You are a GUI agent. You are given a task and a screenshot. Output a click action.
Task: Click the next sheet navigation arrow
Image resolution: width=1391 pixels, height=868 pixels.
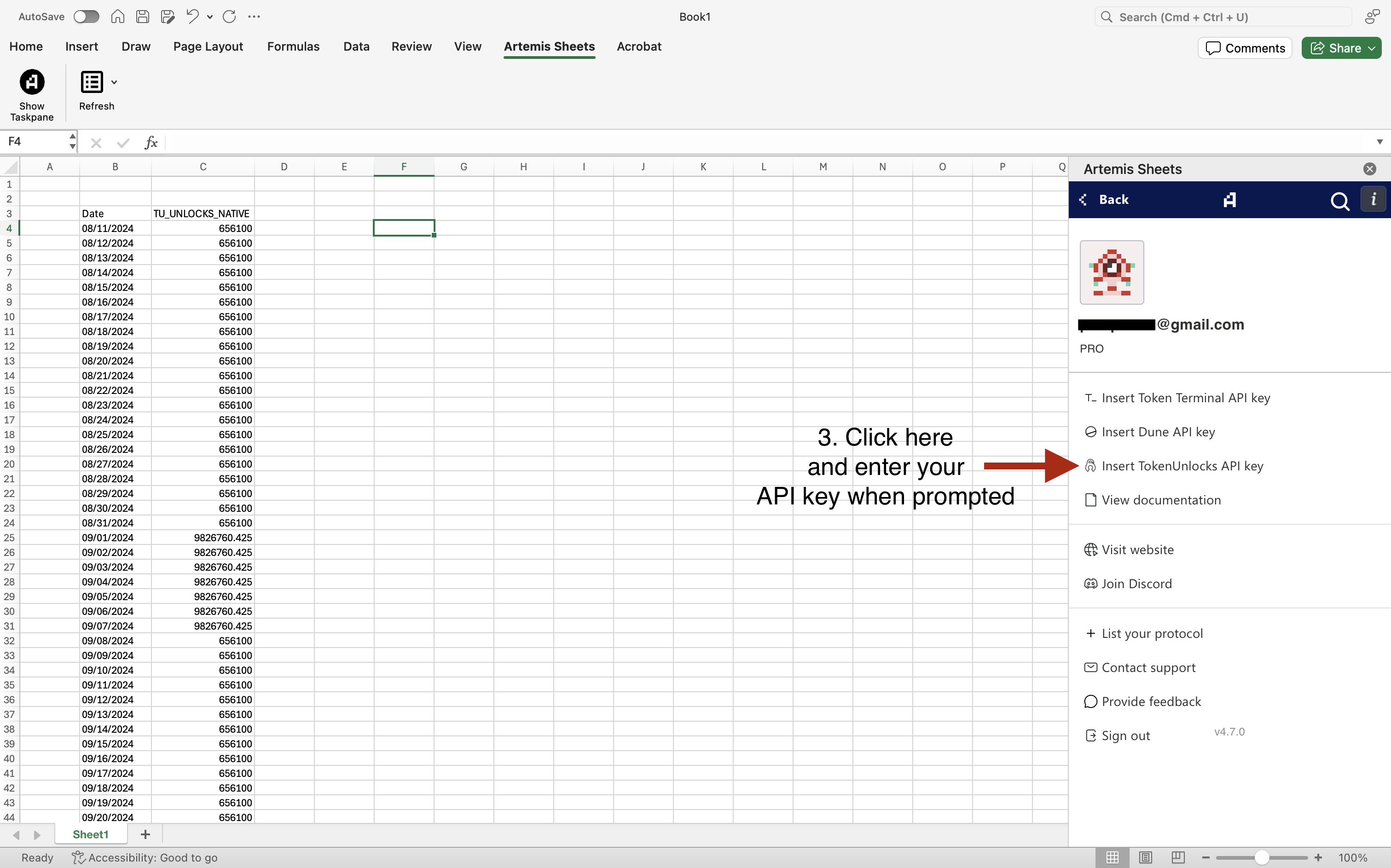click(x=37, y=835)
